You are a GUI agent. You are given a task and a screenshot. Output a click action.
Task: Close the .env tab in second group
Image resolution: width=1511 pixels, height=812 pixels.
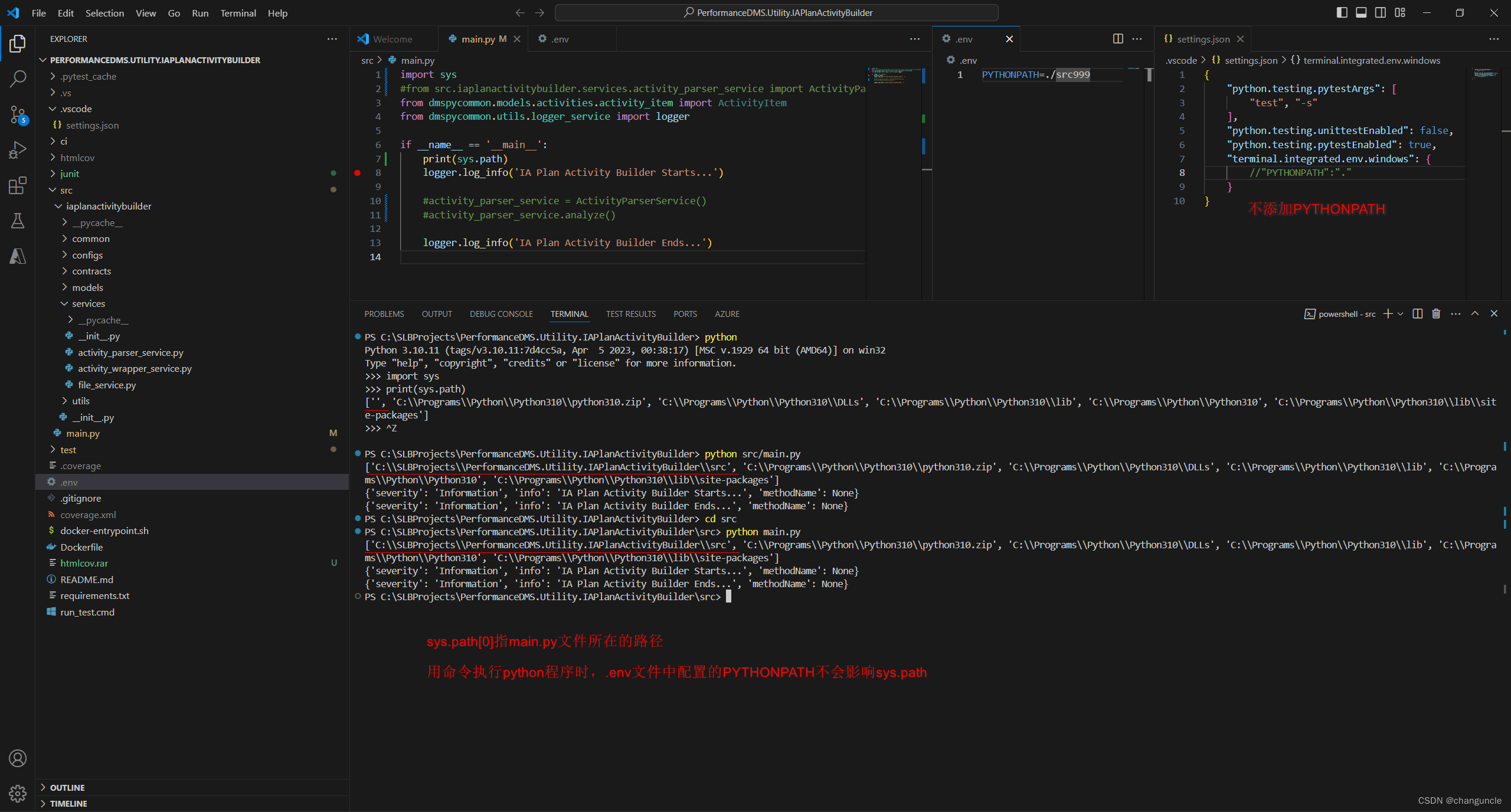pyautogui.click(x=1009, y=39)
